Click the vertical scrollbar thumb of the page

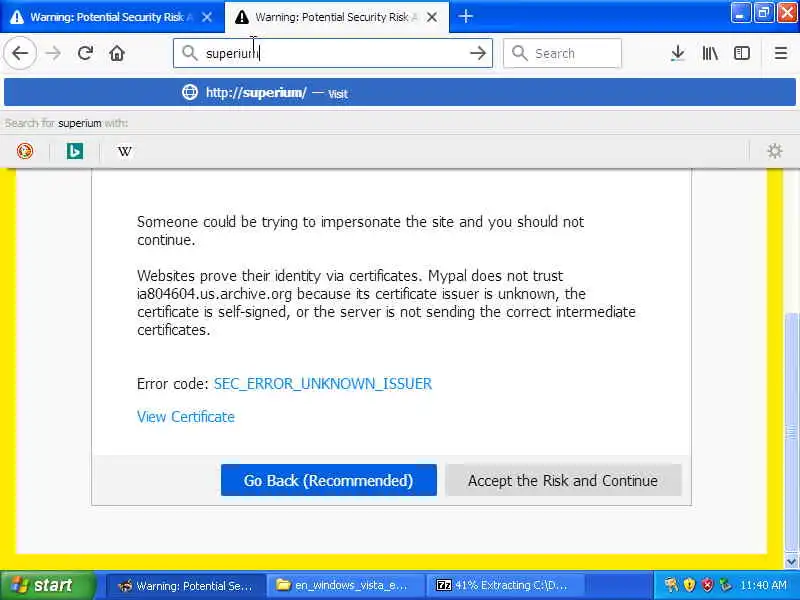(791, 433)
